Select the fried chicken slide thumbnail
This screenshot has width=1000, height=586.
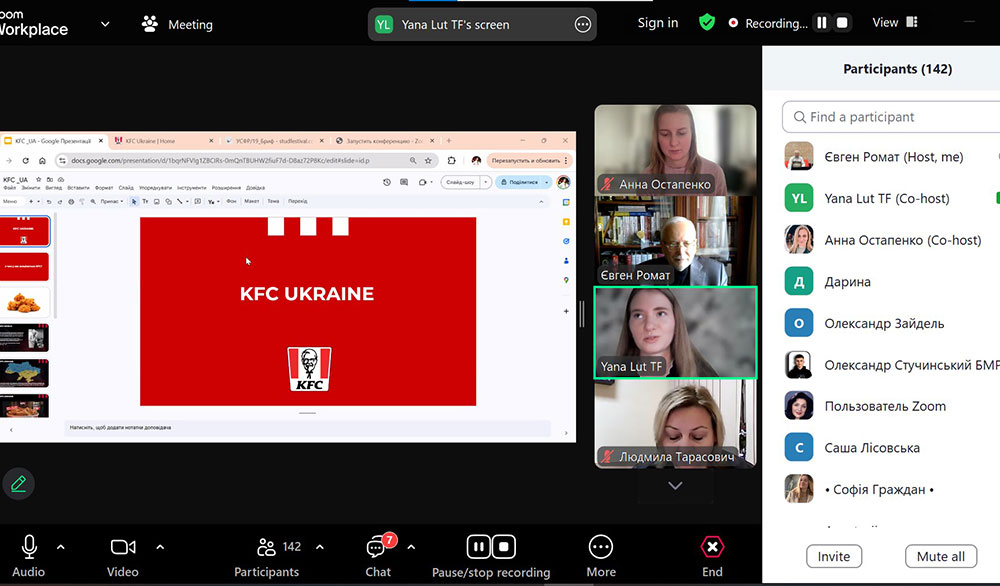(x=24, y=302)
